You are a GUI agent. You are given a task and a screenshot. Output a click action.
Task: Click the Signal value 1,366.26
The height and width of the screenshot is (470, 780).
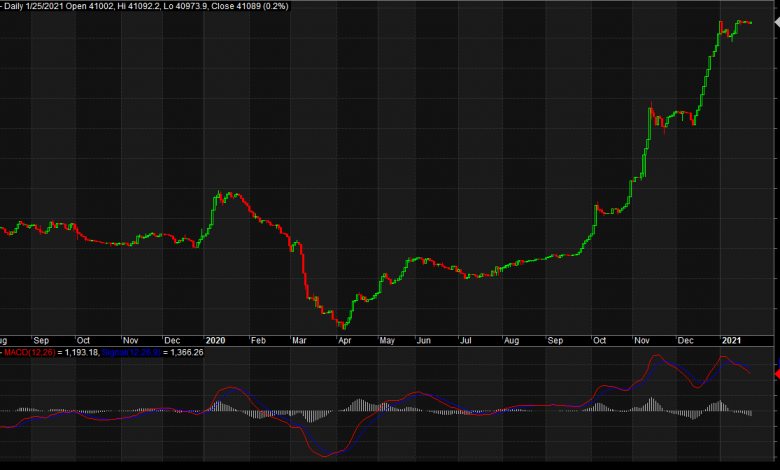coord(187,353)
